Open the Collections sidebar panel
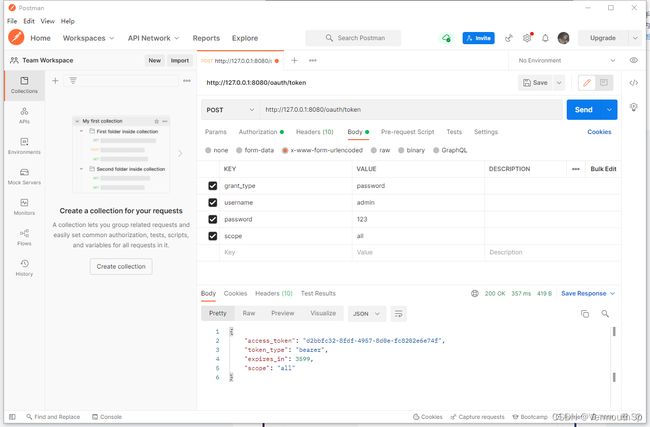The height and width of the screenshot is (427, 650). click(24, 85)
